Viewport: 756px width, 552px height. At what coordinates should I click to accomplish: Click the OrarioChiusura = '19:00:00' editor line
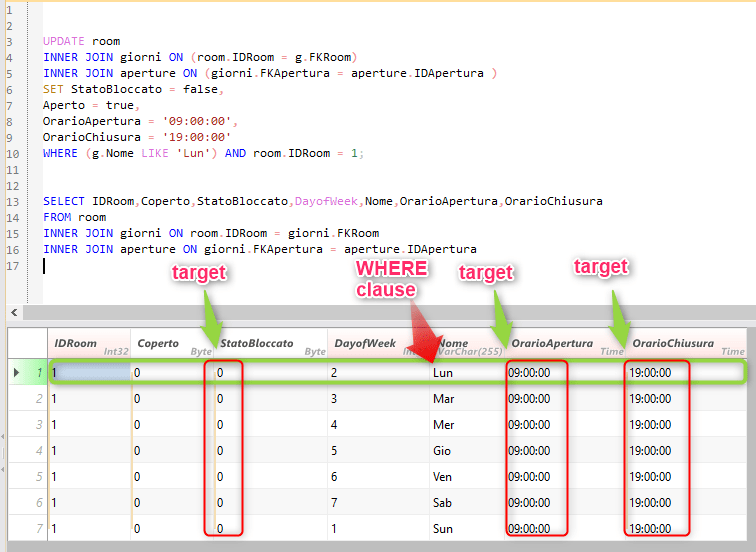(x=137, y=137)
